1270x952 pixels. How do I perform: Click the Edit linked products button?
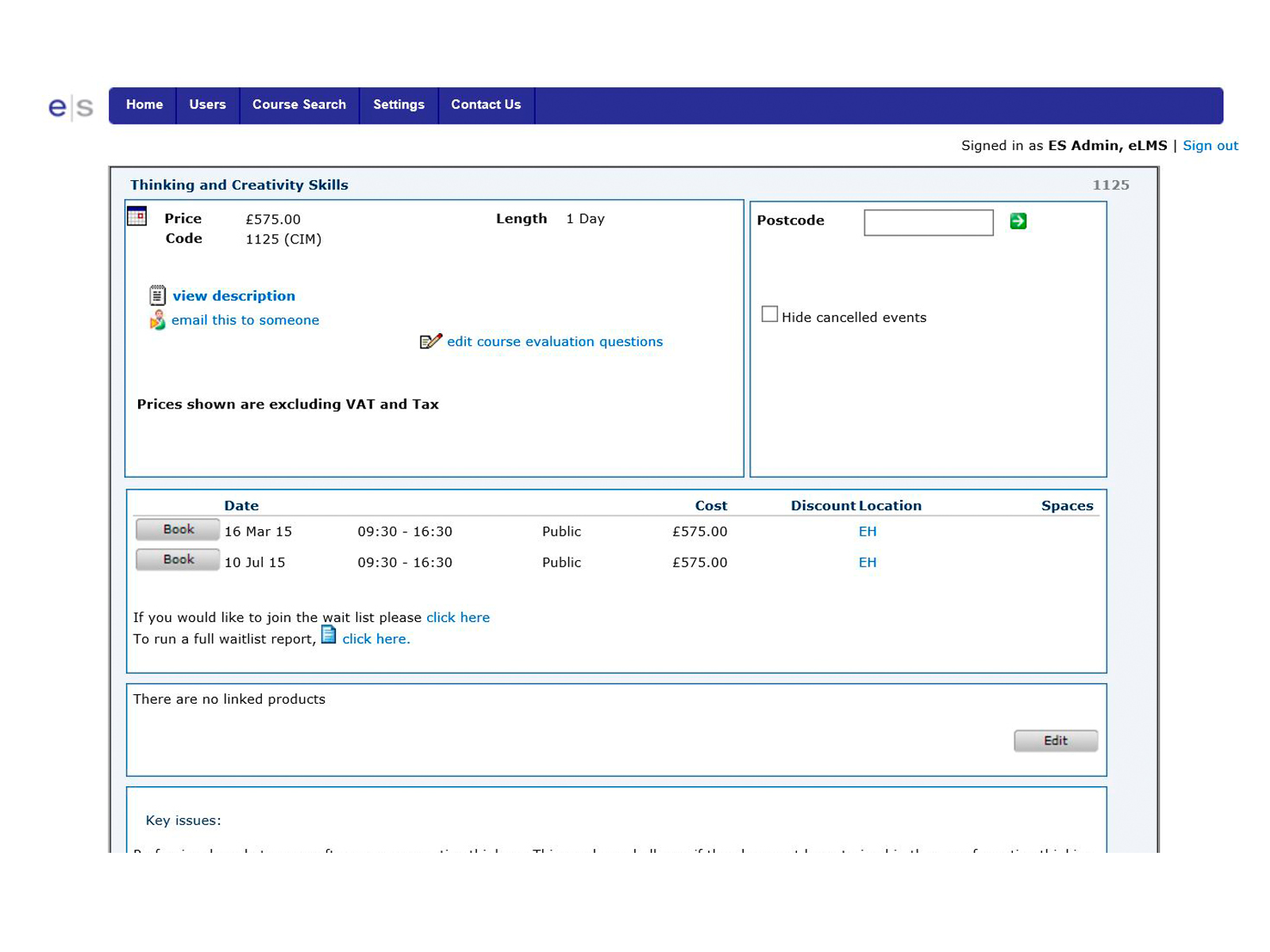coord(1056,741)
